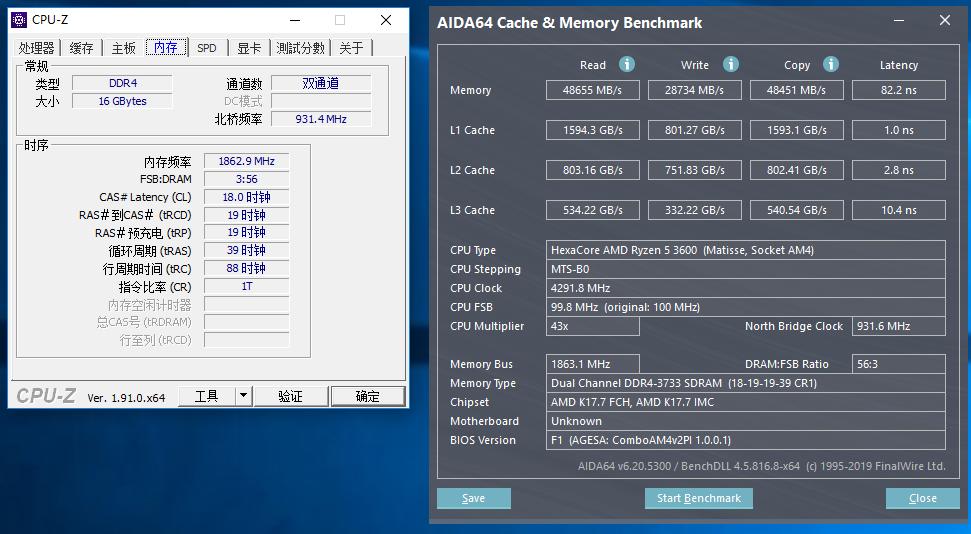971x534 pixels.
Task: Click the 931.4 MHz 北桥频率 value
Action: coord(321,119)
